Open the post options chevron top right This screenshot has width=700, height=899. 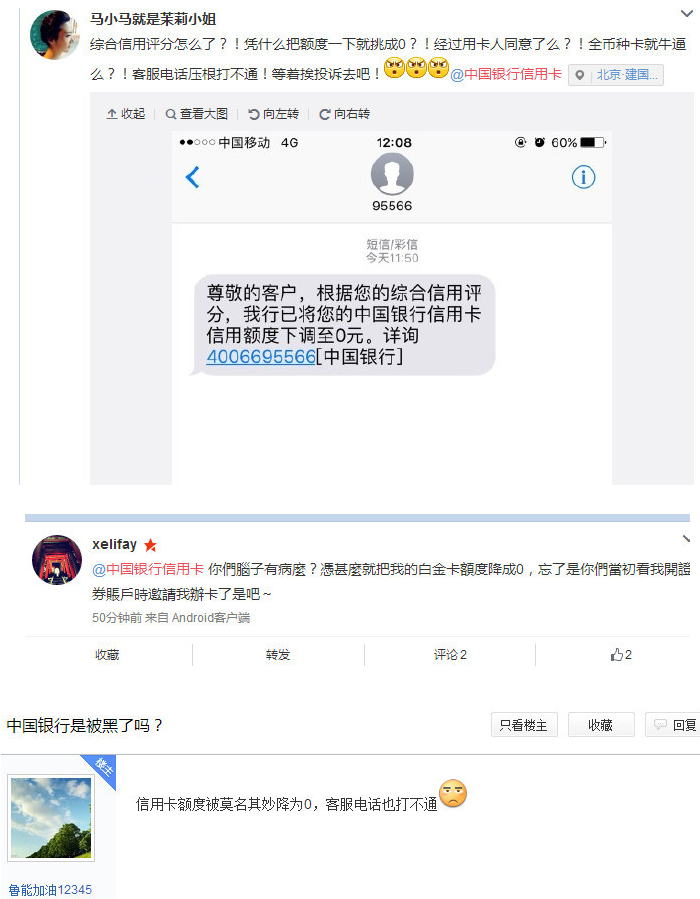coord(686,13)
